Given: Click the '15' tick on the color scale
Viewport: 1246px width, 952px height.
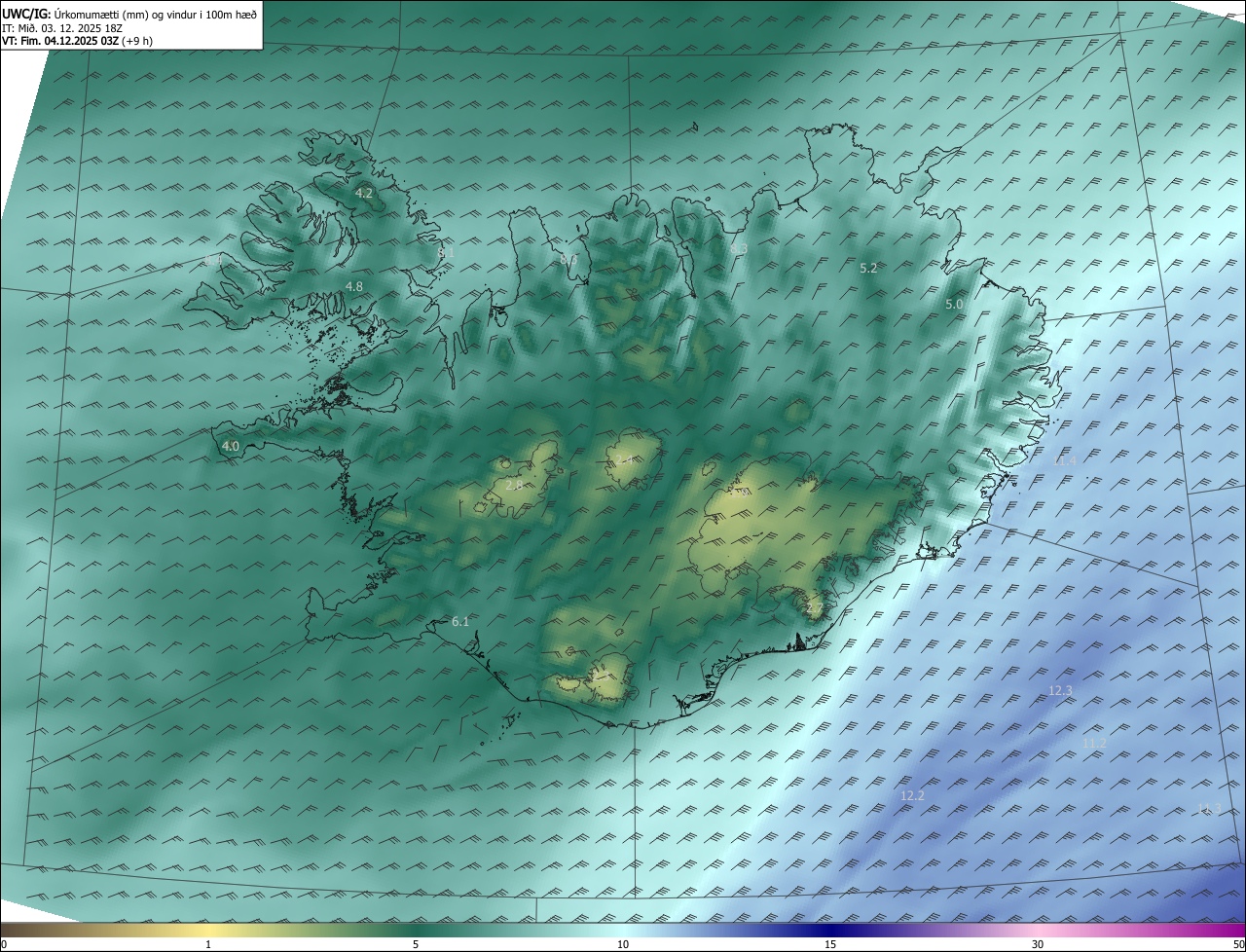Looking at the screenshot, I should 830,944.
